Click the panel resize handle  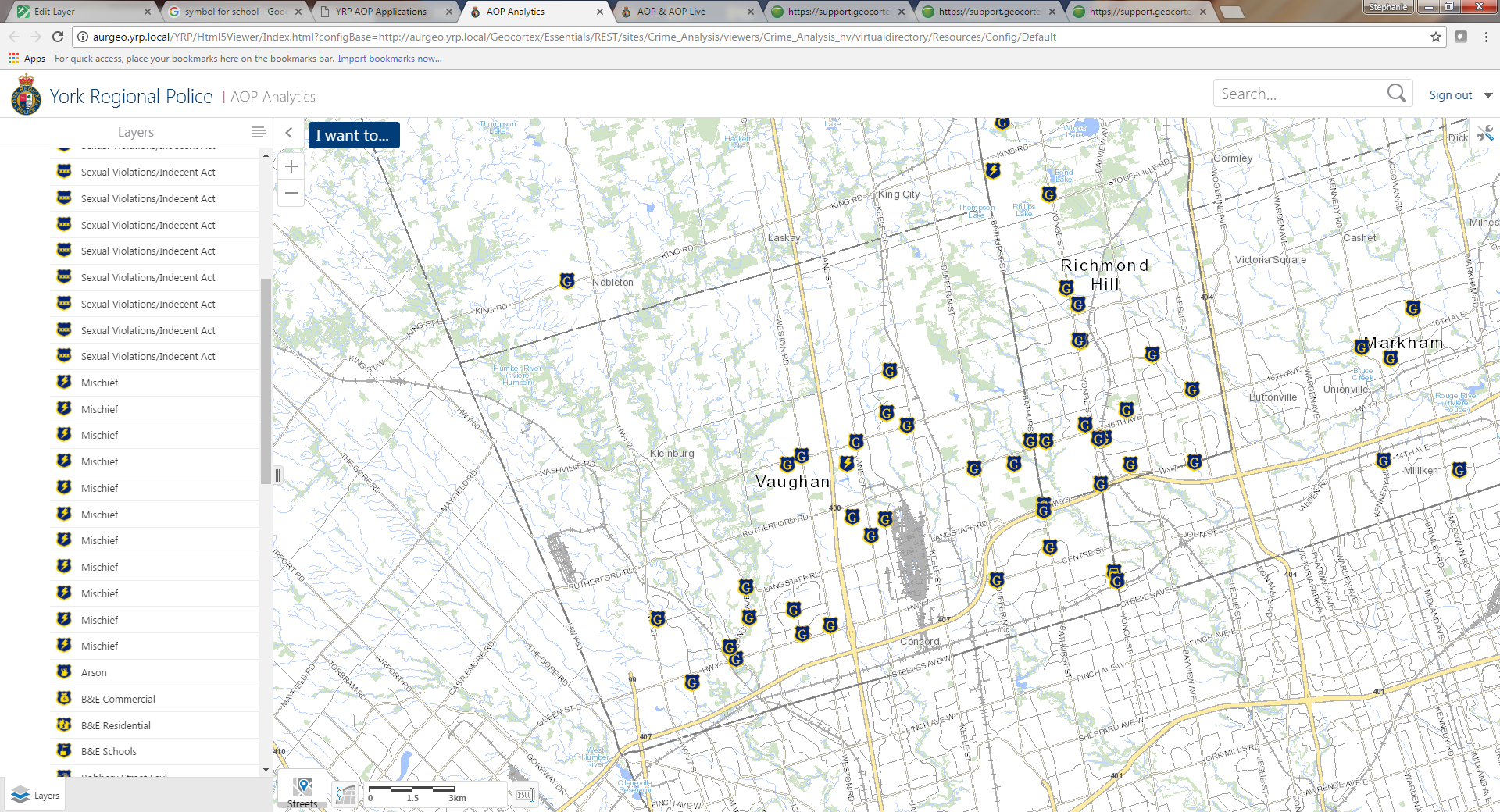[x=277, y=475]
